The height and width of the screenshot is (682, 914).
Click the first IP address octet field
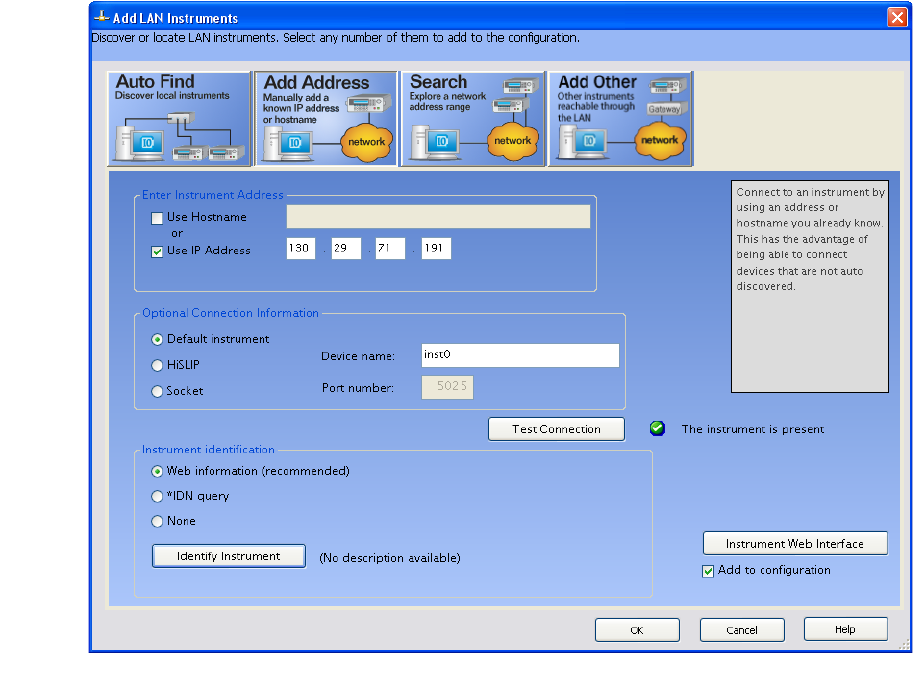(300, 248)
